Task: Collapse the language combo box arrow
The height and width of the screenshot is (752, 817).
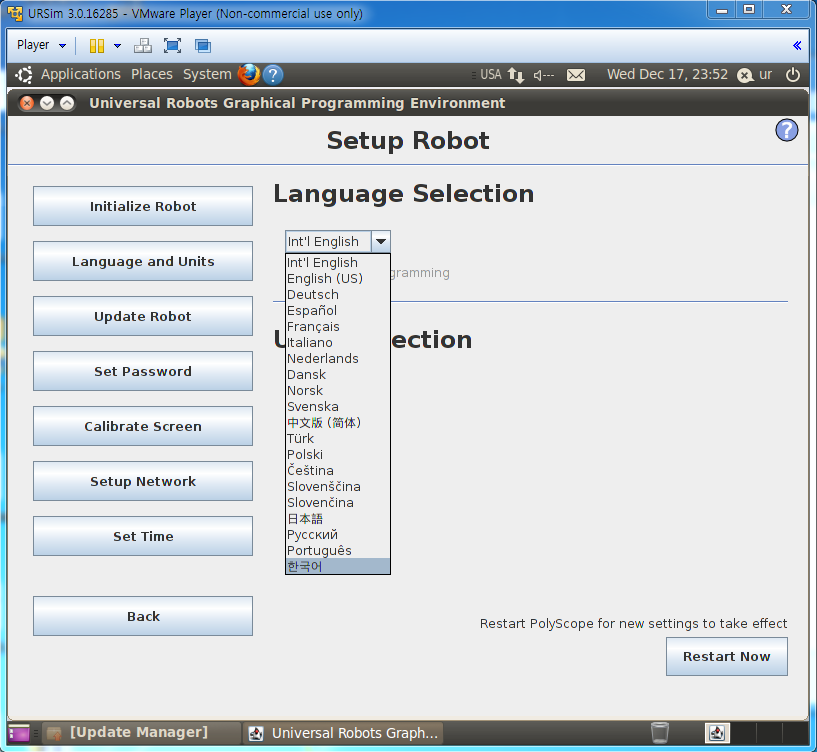Action: [381, 242]
